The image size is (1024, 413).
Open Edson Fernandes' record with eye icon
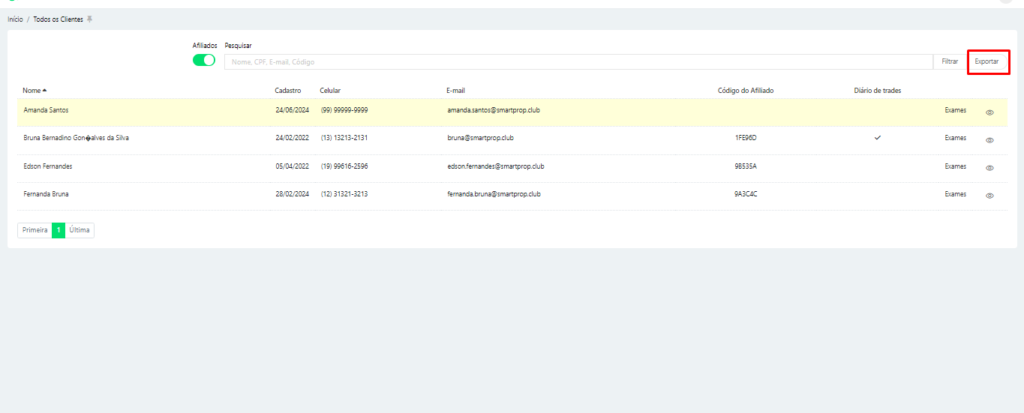click(989, 168)
